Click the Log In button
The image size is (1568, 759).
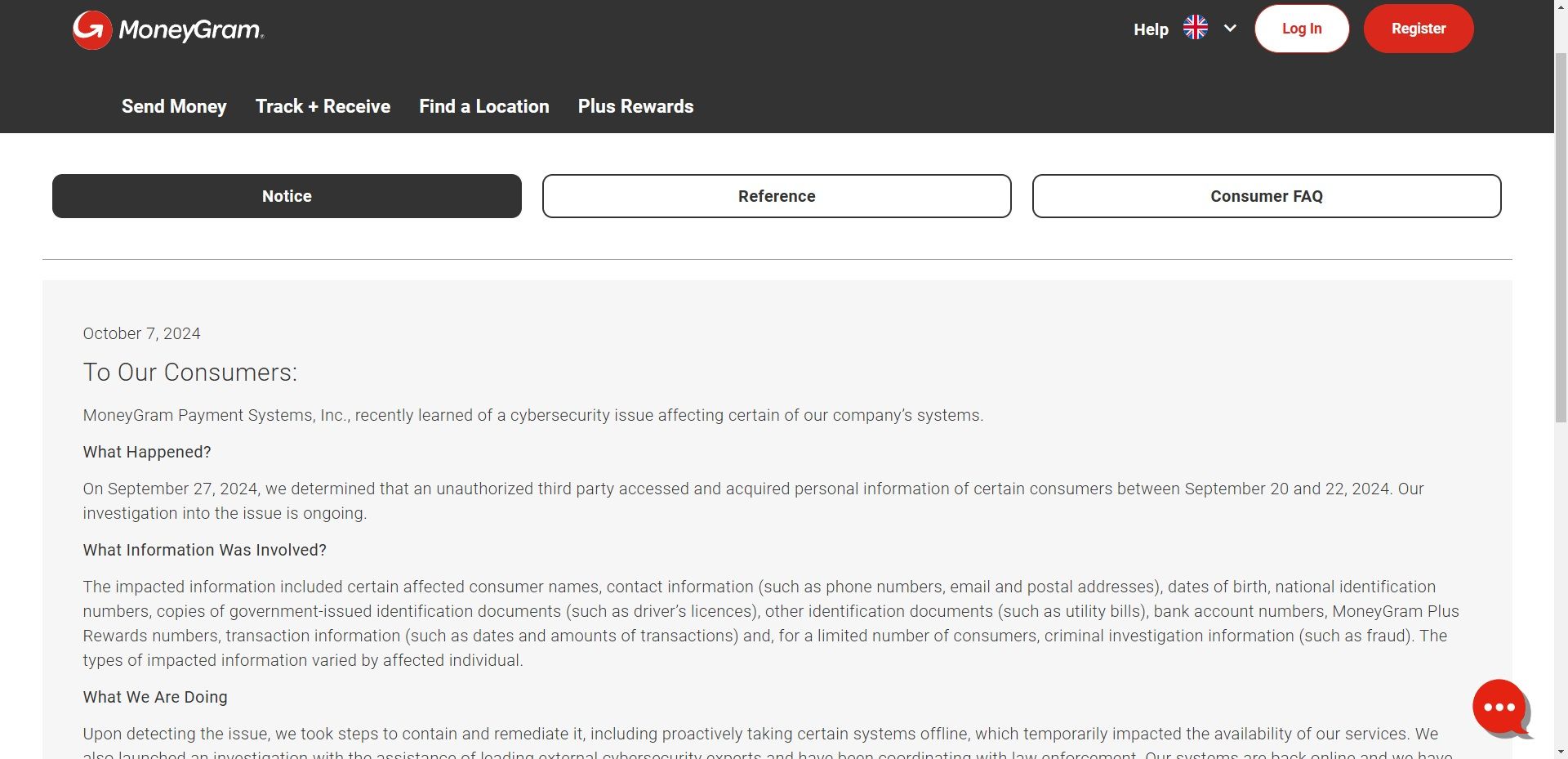pyautogui.click(x=1302, y=29)
